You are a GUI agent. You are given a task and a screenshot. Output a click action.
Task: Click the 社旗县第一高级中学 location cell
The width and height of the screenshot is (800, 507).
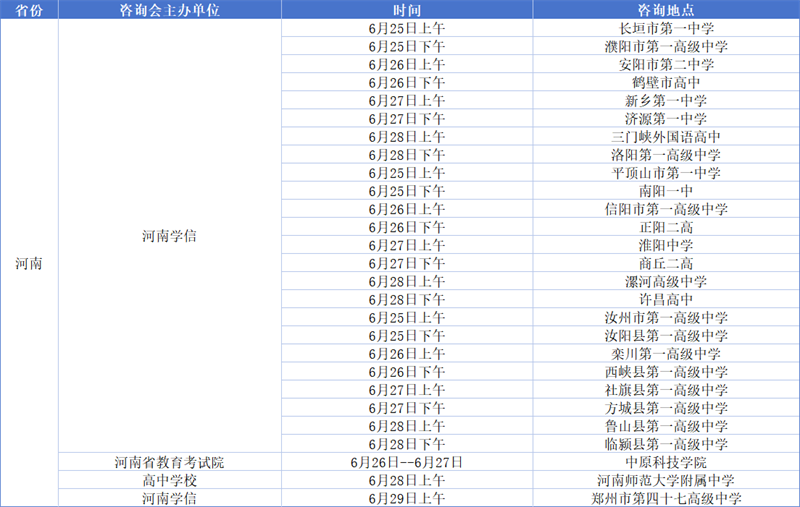[x=666, y=390]
